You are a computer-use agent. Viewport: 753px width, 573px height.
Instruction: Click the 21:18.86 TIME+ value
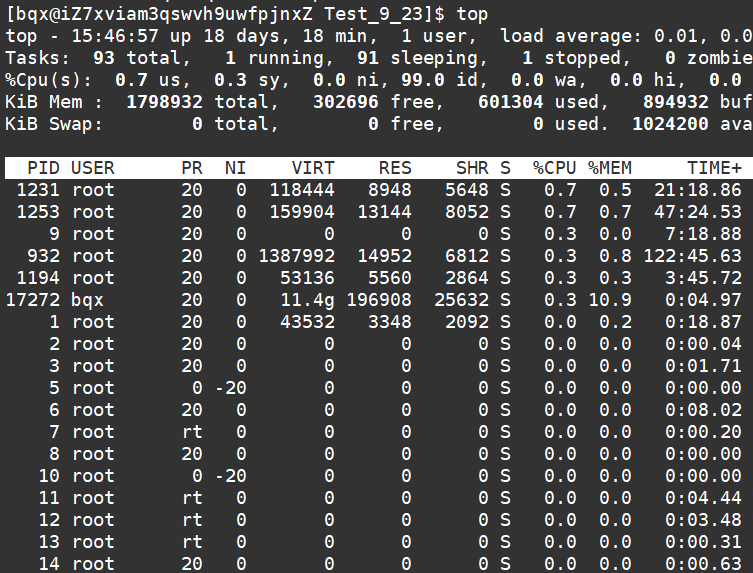pos(698,190)
